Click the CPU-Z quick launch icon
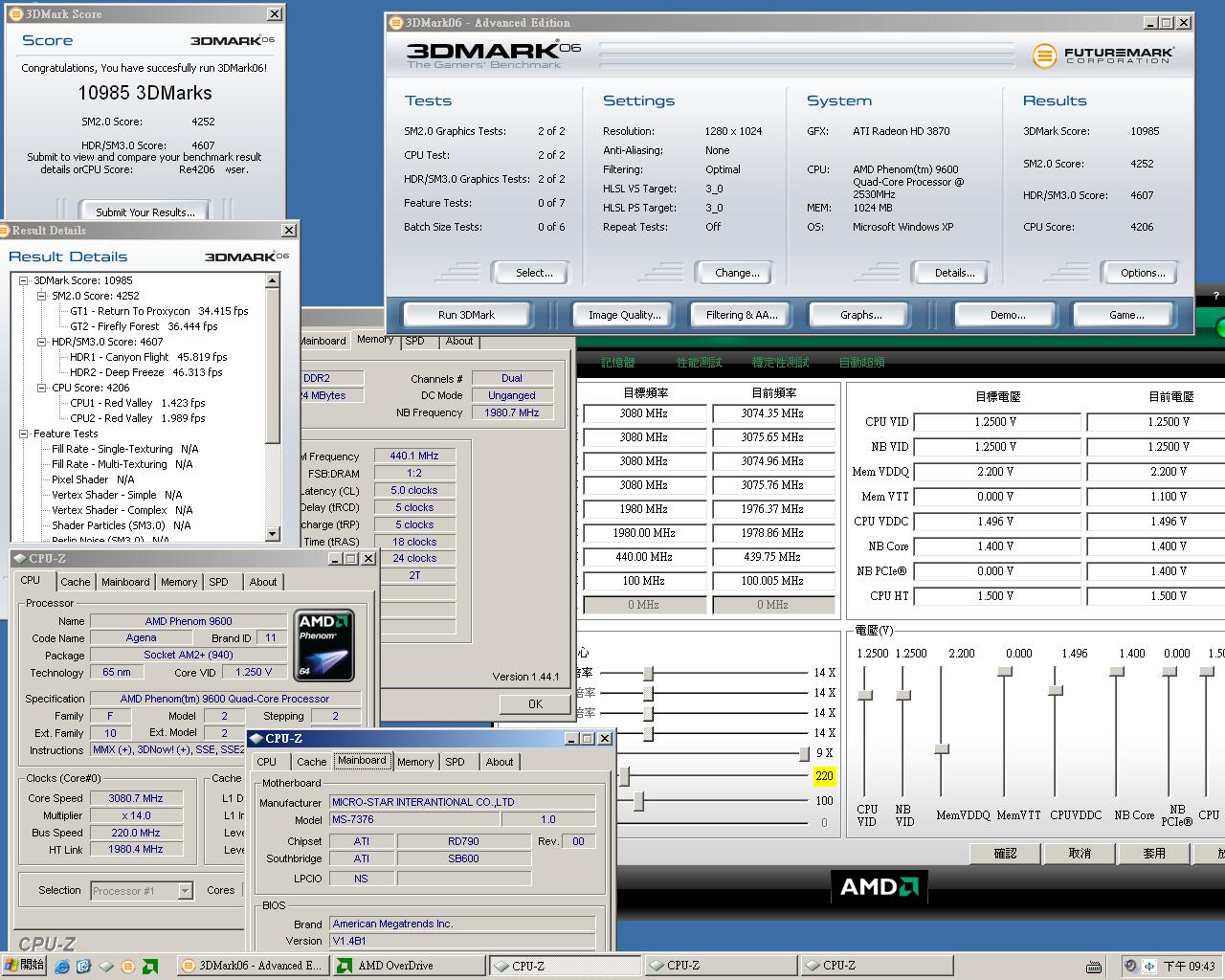 click(106, 967)
